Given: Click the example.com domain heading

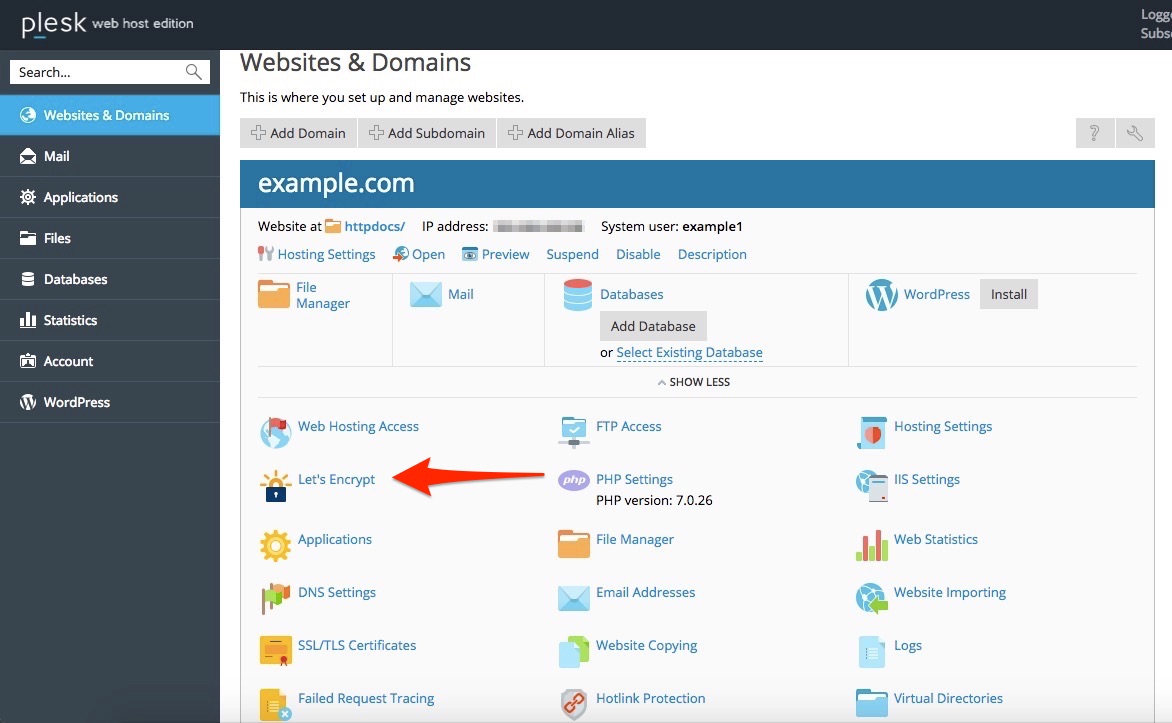Looking at the screenshot, I should (x=336, y=183).
